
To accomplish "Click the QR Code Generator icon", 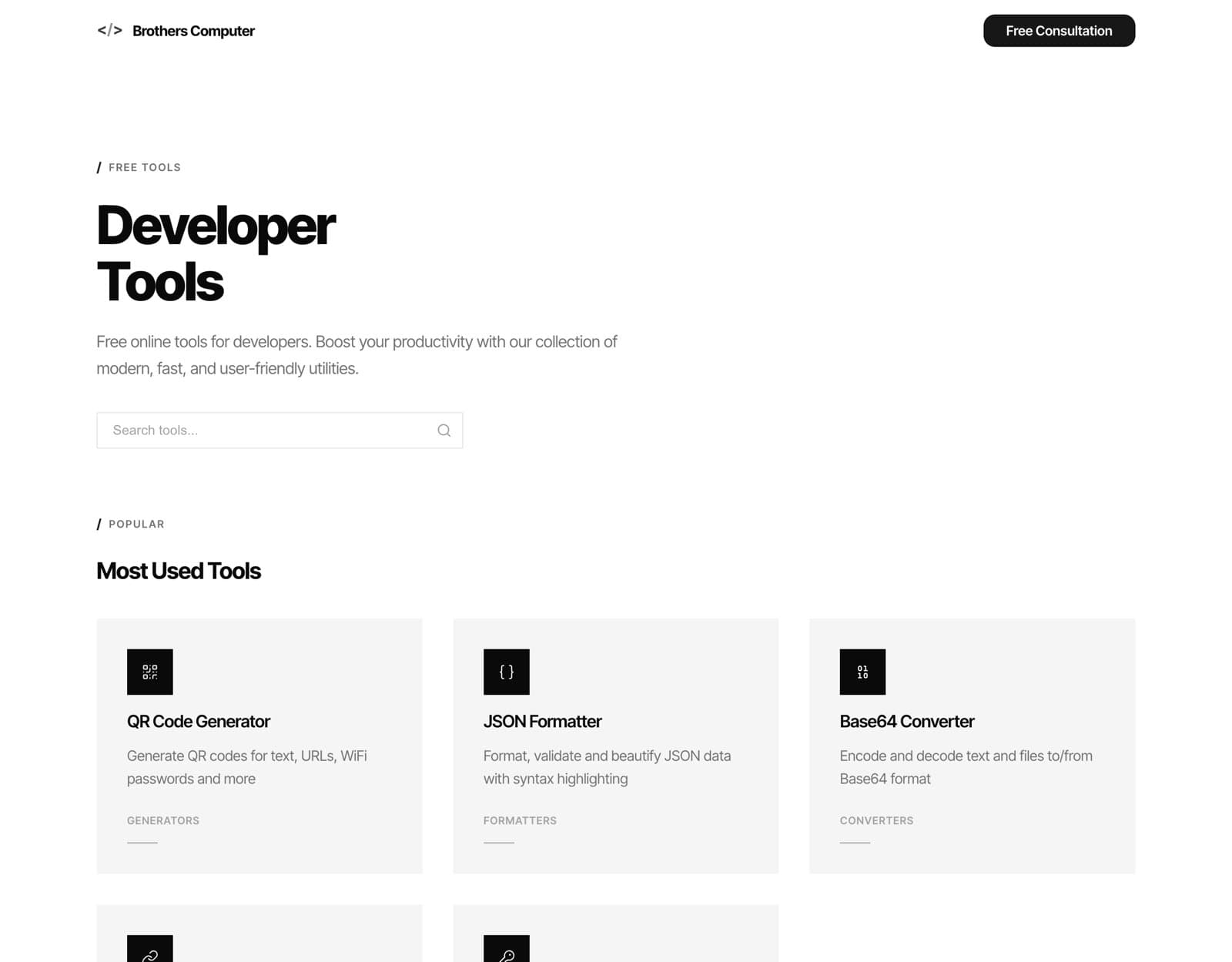I will coord(150,672).
